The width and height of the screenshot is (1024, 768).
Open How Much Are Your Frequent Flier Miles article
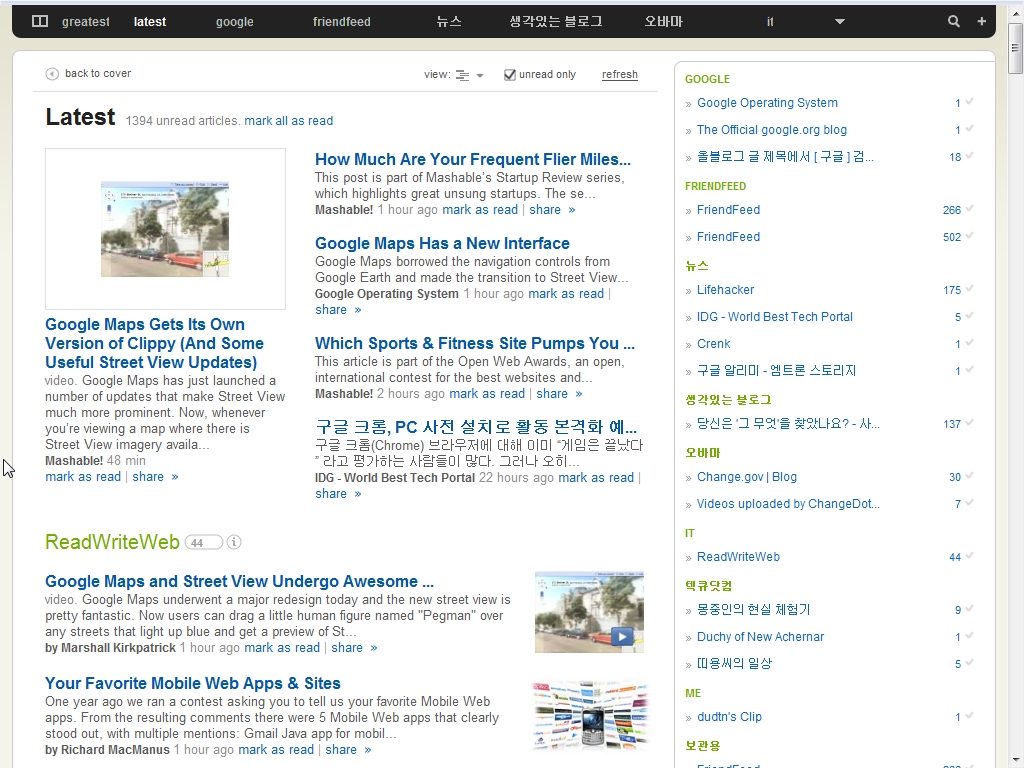473,159
